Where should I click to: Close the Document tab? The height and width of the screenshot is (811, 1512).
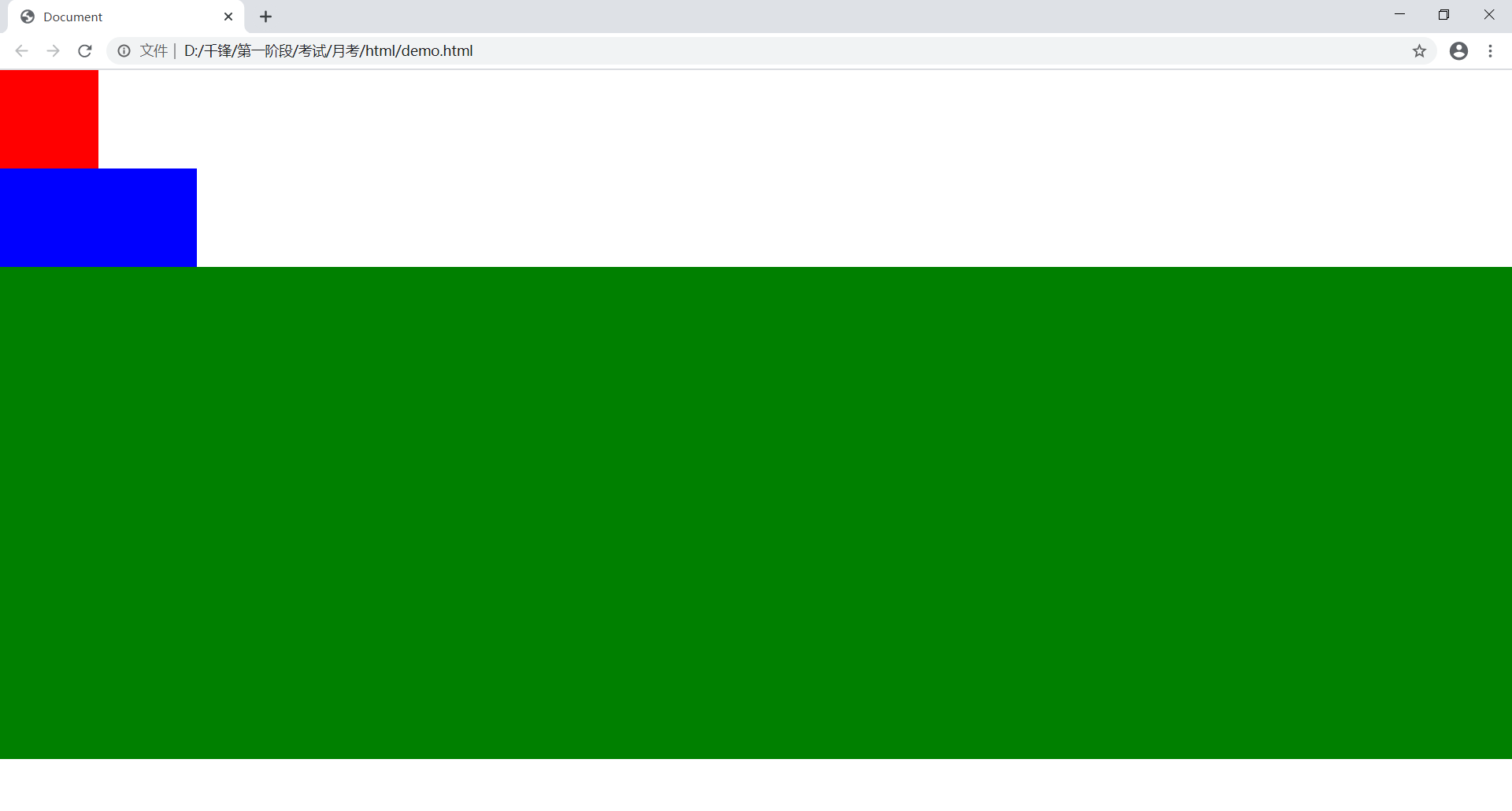pyautogui.click(x=228, y=17)
